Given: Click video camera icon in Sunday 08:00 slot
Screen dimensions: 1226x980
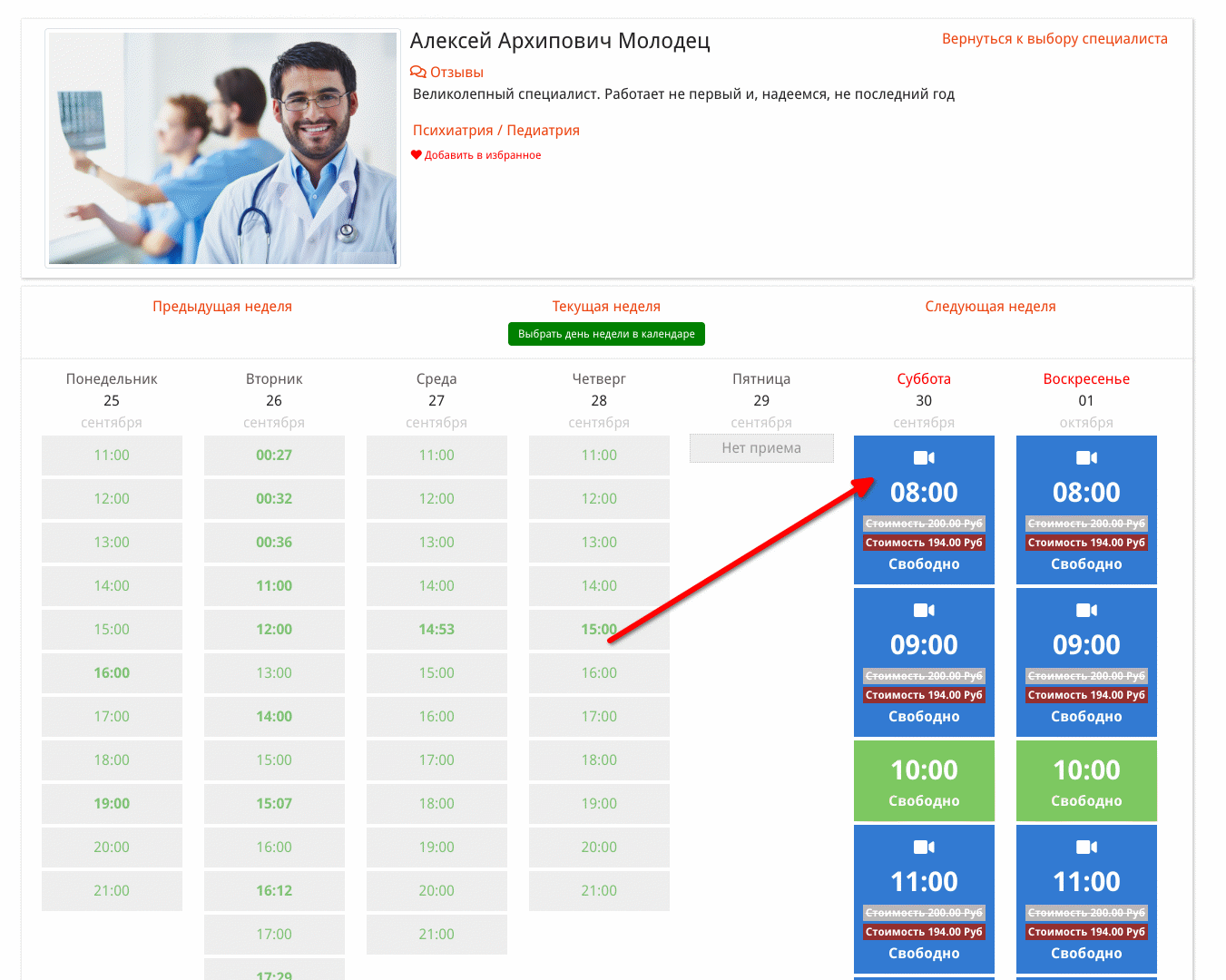Looking at the screenshot, I should [x=1086, y=458].
